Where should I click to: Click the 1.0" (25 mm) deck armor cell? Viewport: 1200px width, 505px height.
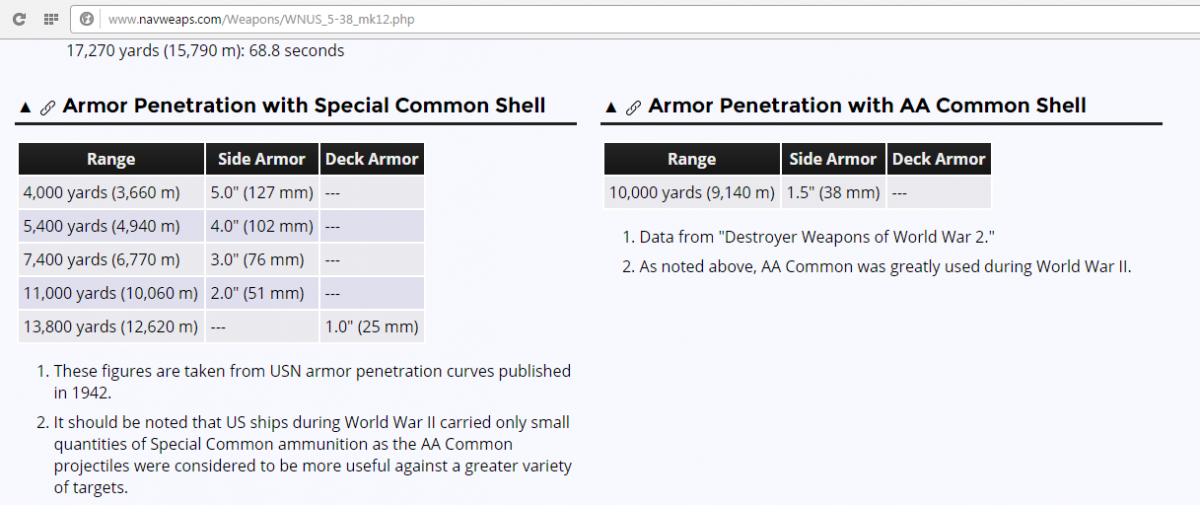(372, 326)
